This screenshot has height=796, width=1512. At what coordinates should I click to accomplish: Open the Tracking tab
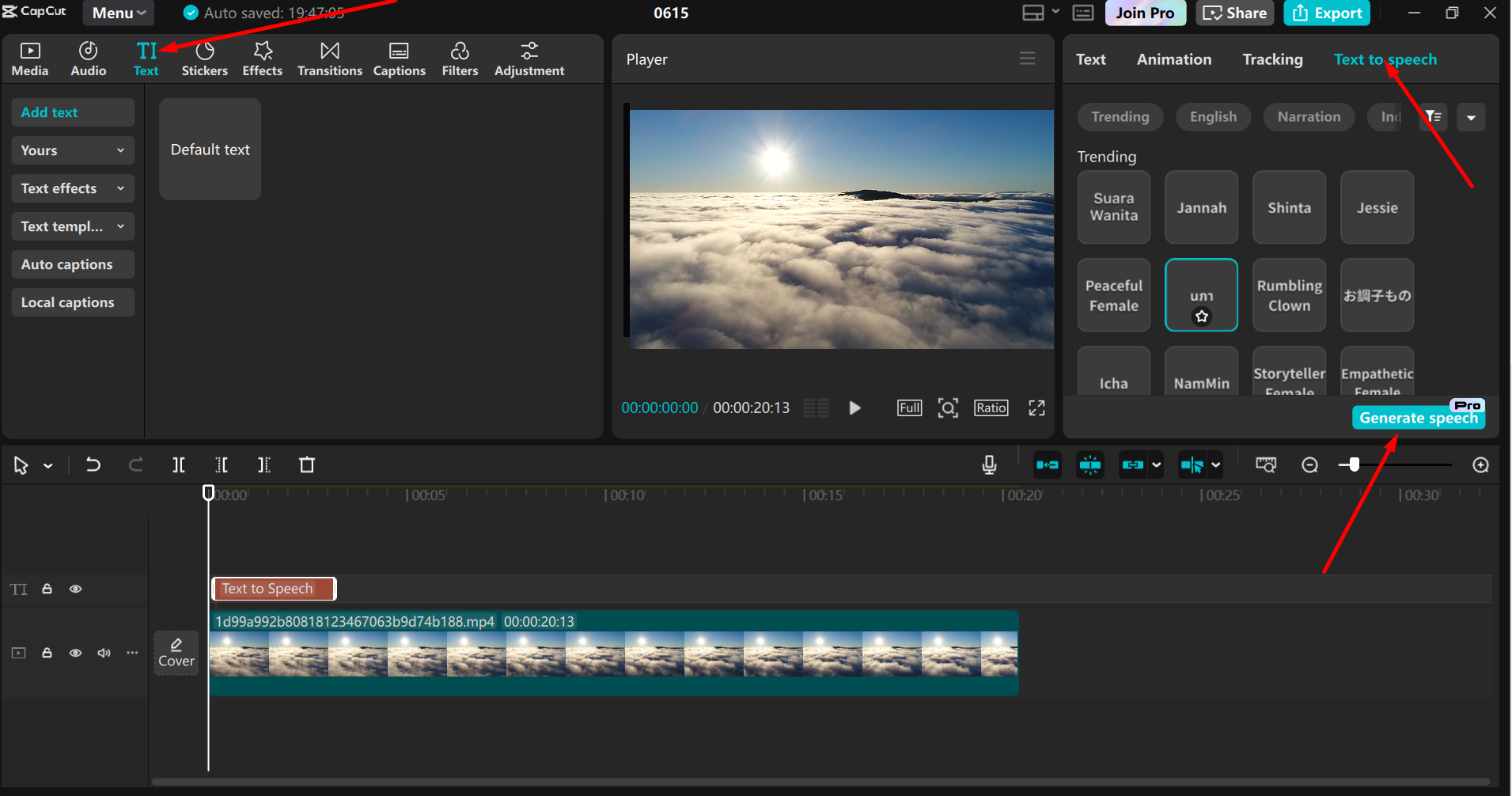click(x=1271, y=59)
